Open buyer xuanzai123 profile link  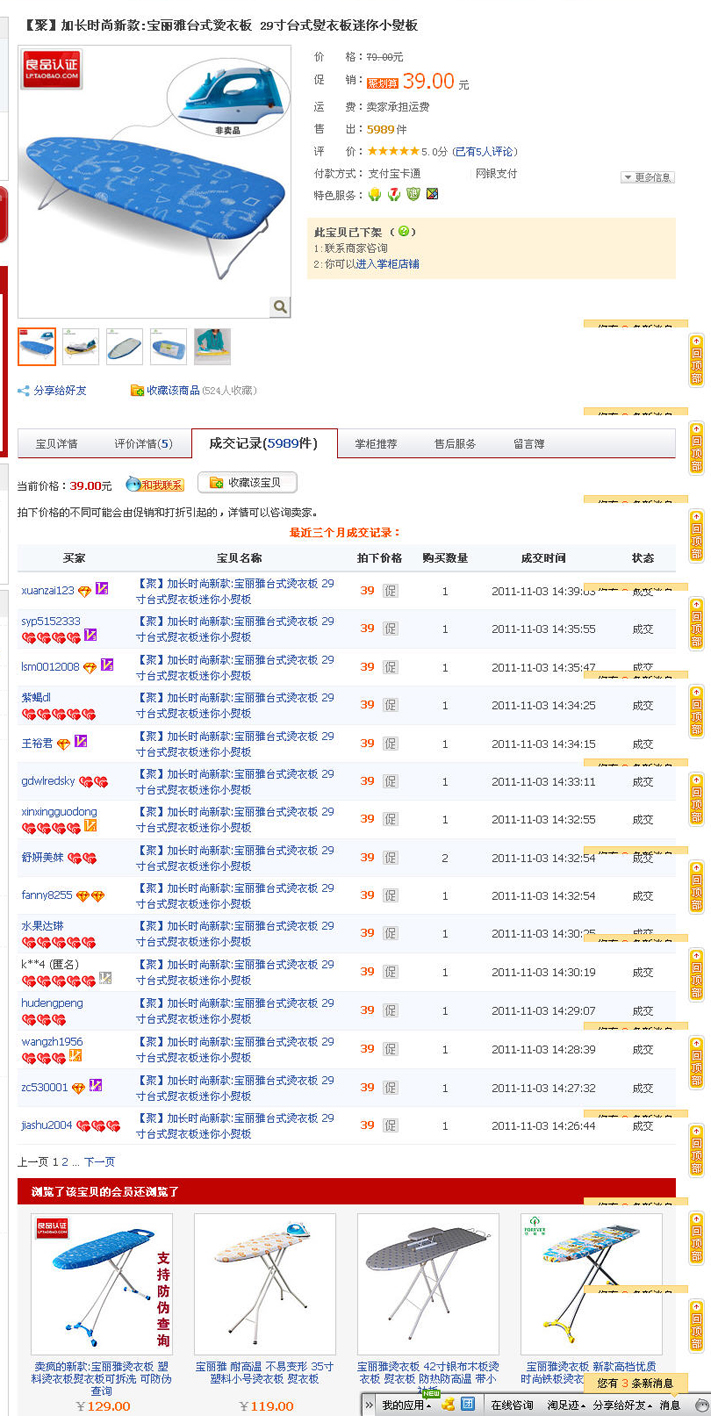click(48, 590)
